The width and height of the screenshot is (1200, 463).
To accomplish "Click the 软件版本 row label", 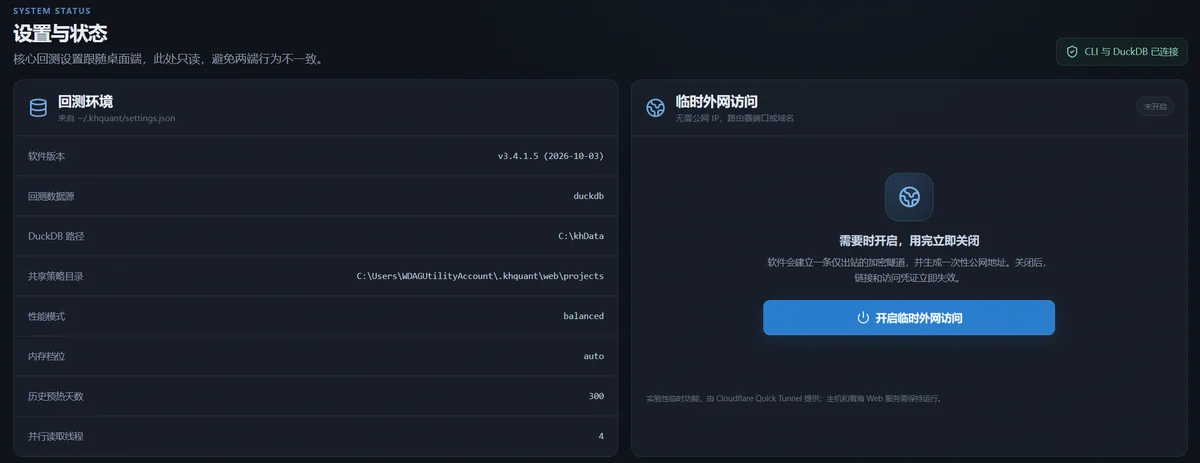I will [x=46, y=156].
